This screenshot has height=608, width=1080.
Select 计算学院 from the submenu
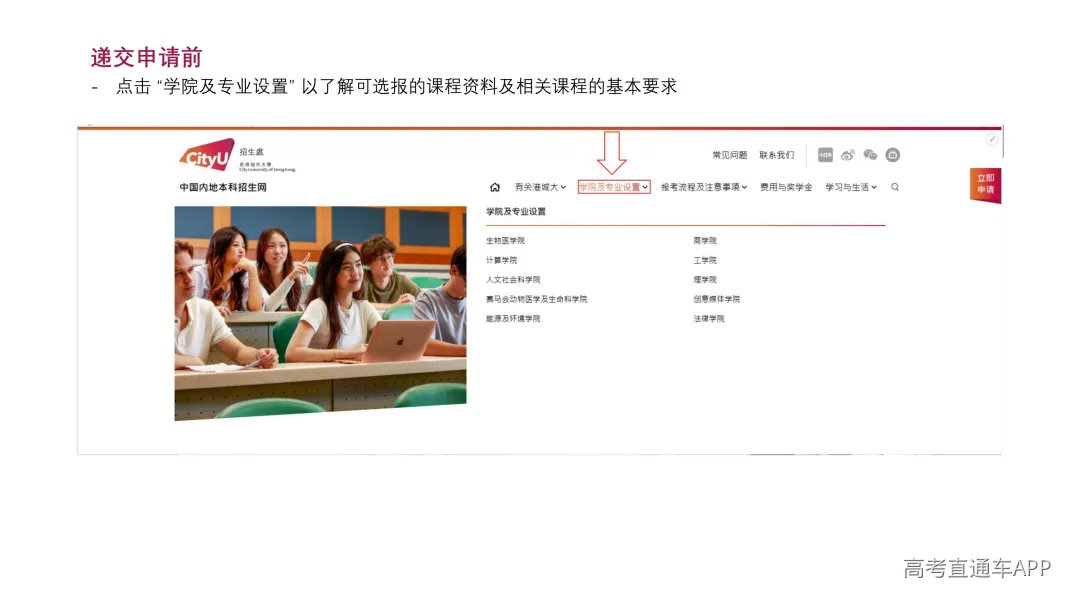[501, 260]
